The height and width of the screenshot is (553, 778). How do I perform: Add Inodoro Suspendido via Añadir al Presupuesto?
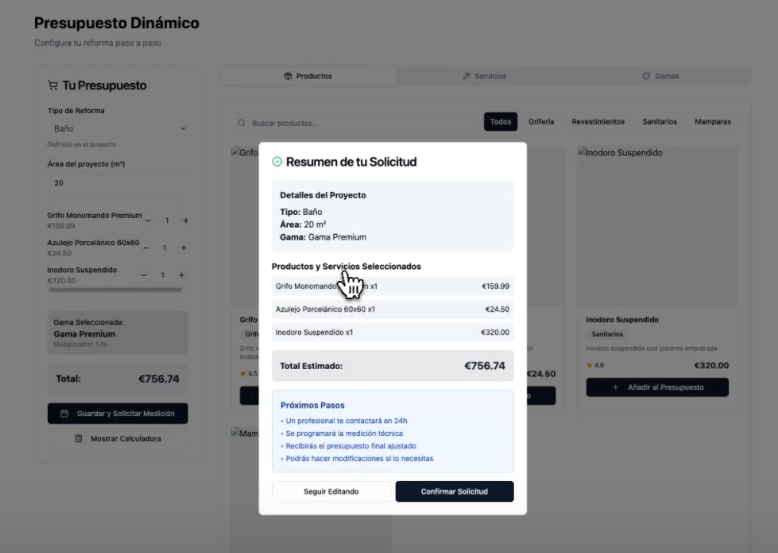pyautogui.click(x=657, y=387)
